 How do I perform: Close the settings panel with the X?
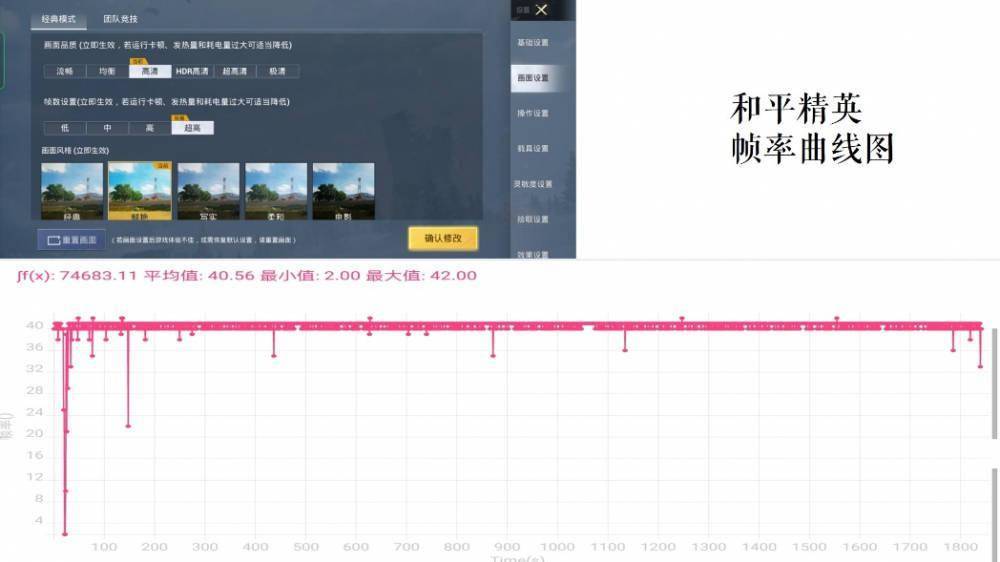(x=541, y=10)
